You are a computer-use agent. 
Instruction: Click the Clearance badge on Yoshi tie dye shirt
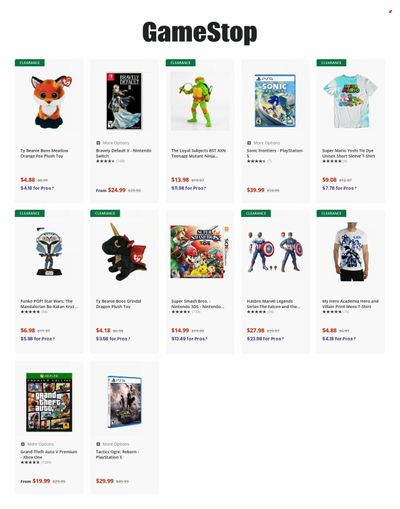click(x=331, y=63)
